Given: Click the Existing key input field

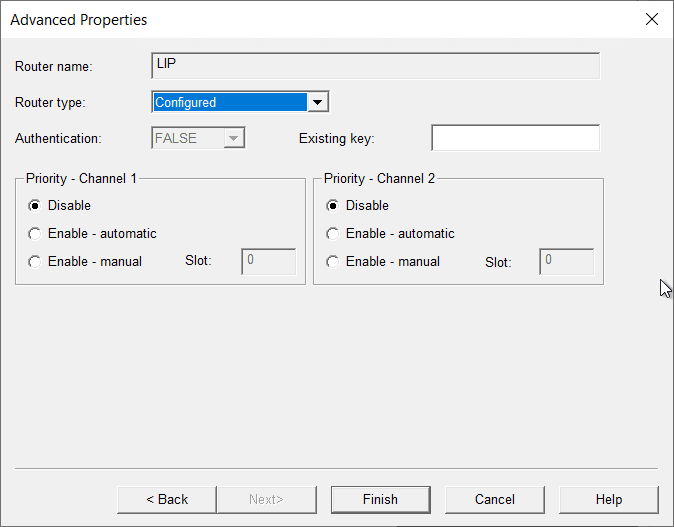Looking at the screenshot, I should (x=515, y=138).
